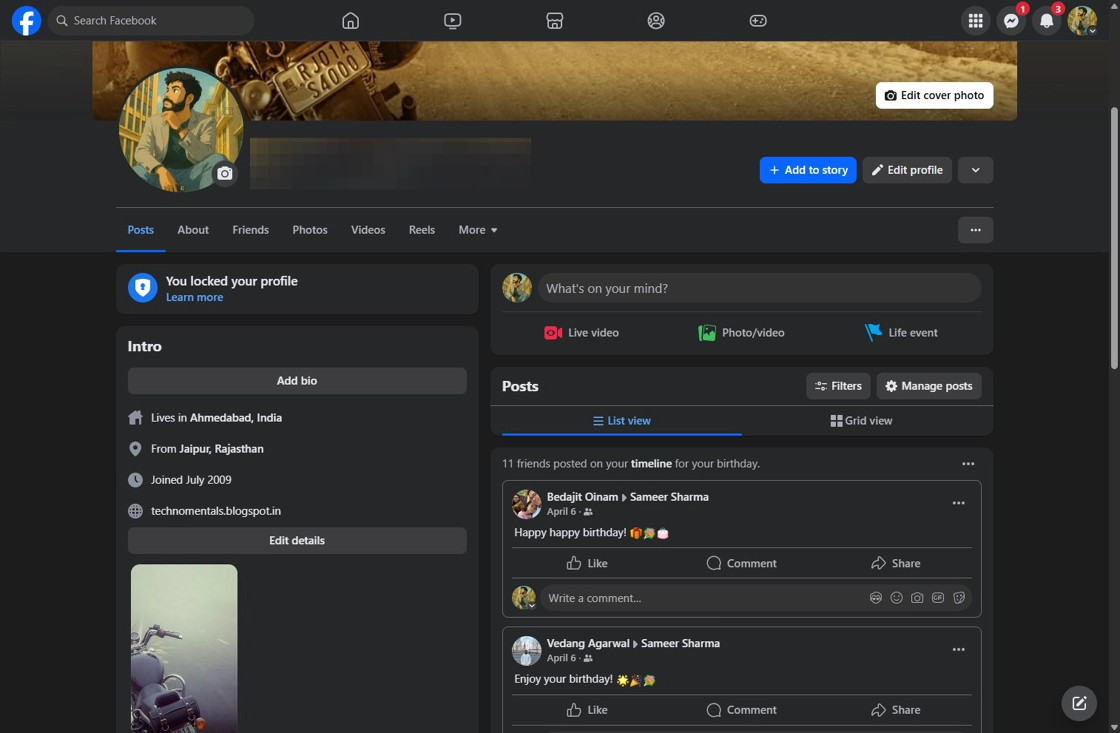Comment on Vedang Agarwal's post
Viewport: 1120px width, 733px height.
741,709
